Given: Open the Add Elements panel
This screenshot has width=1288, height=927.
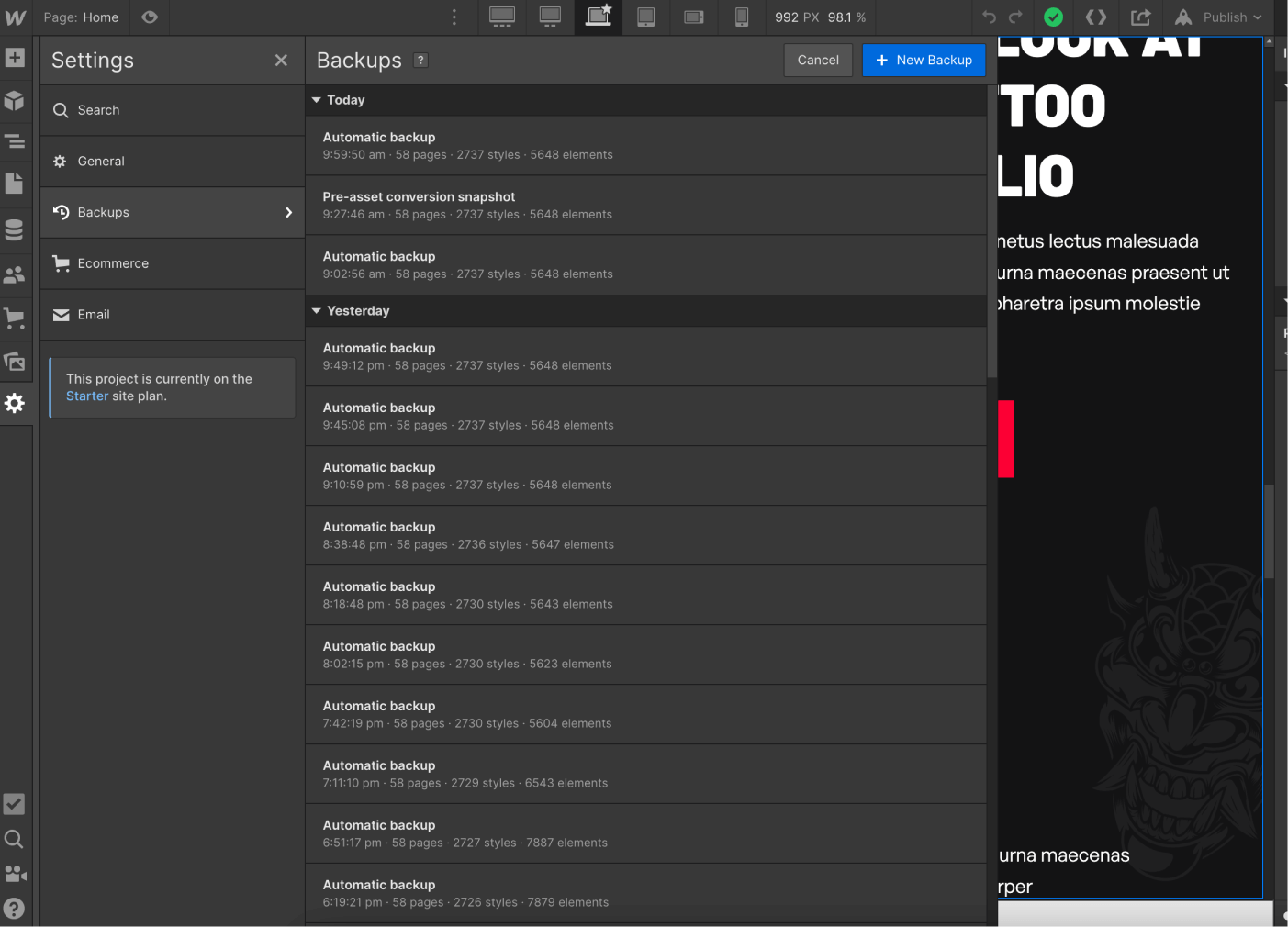Looking at the screenshot, I should click(14, 58).
